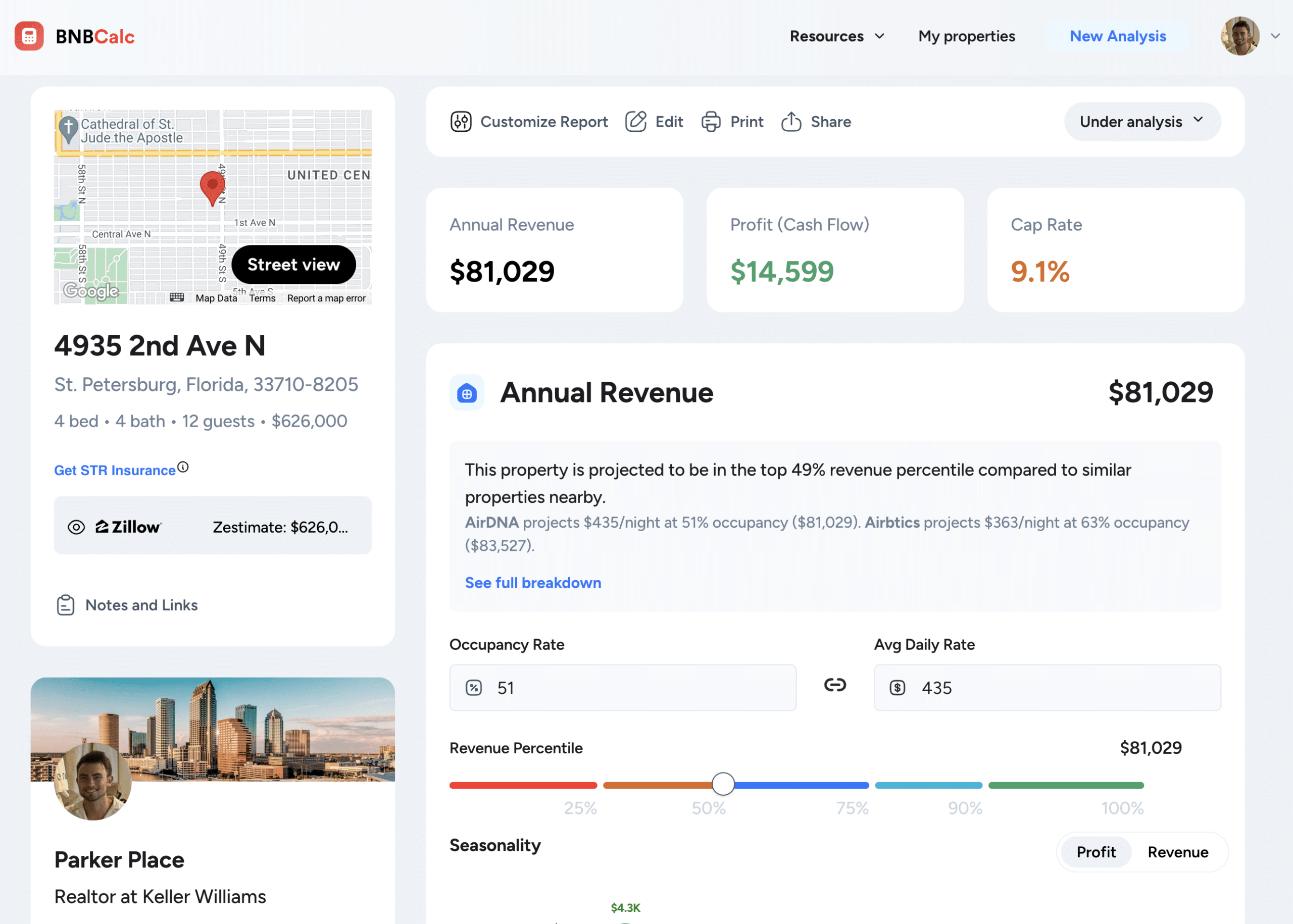Select the Edit report icon
The width and height of the screenshot is (1293, 924).
pos(654,121)
